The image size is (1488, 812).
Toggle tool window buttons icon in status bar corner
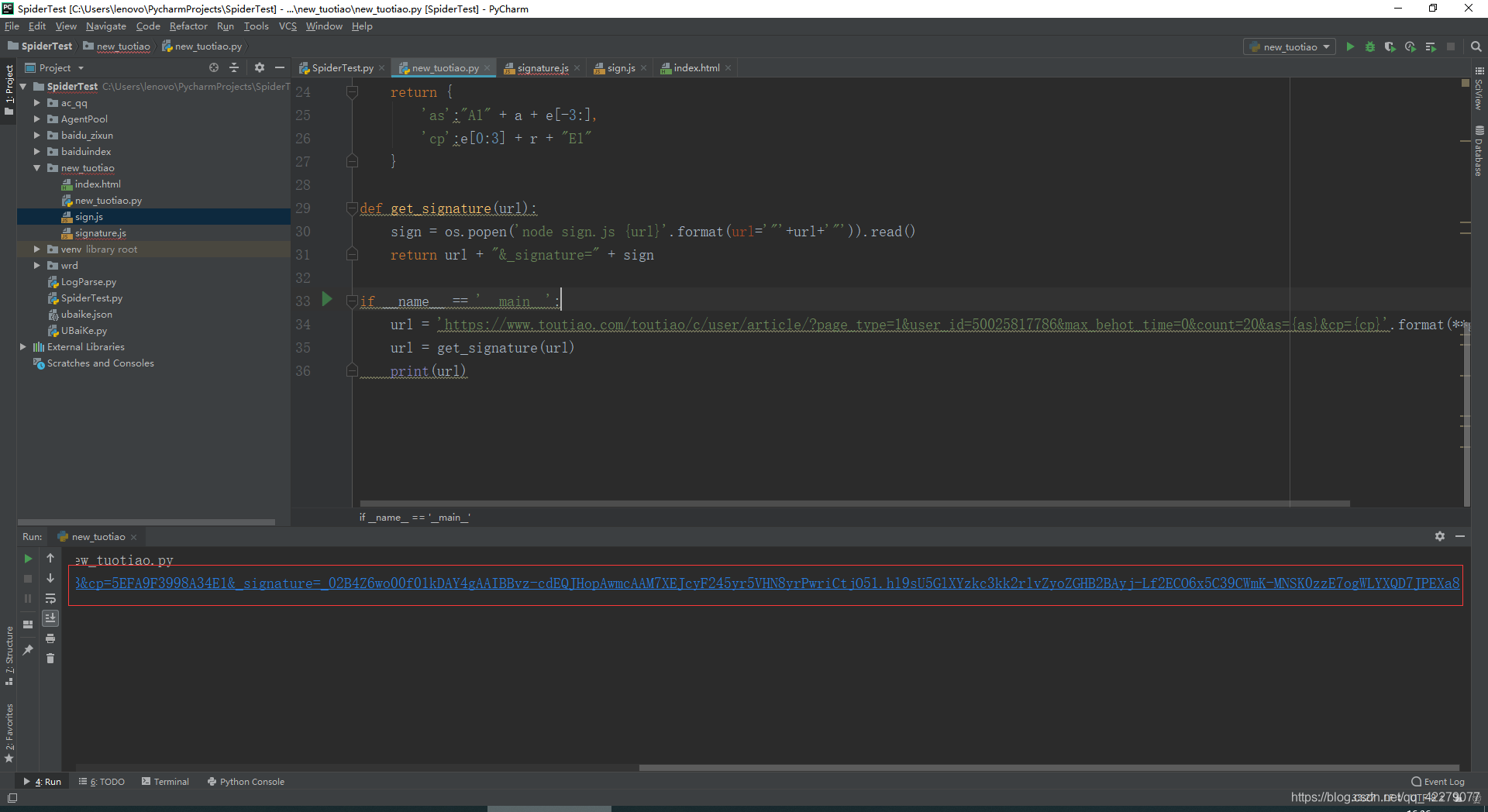12,798
